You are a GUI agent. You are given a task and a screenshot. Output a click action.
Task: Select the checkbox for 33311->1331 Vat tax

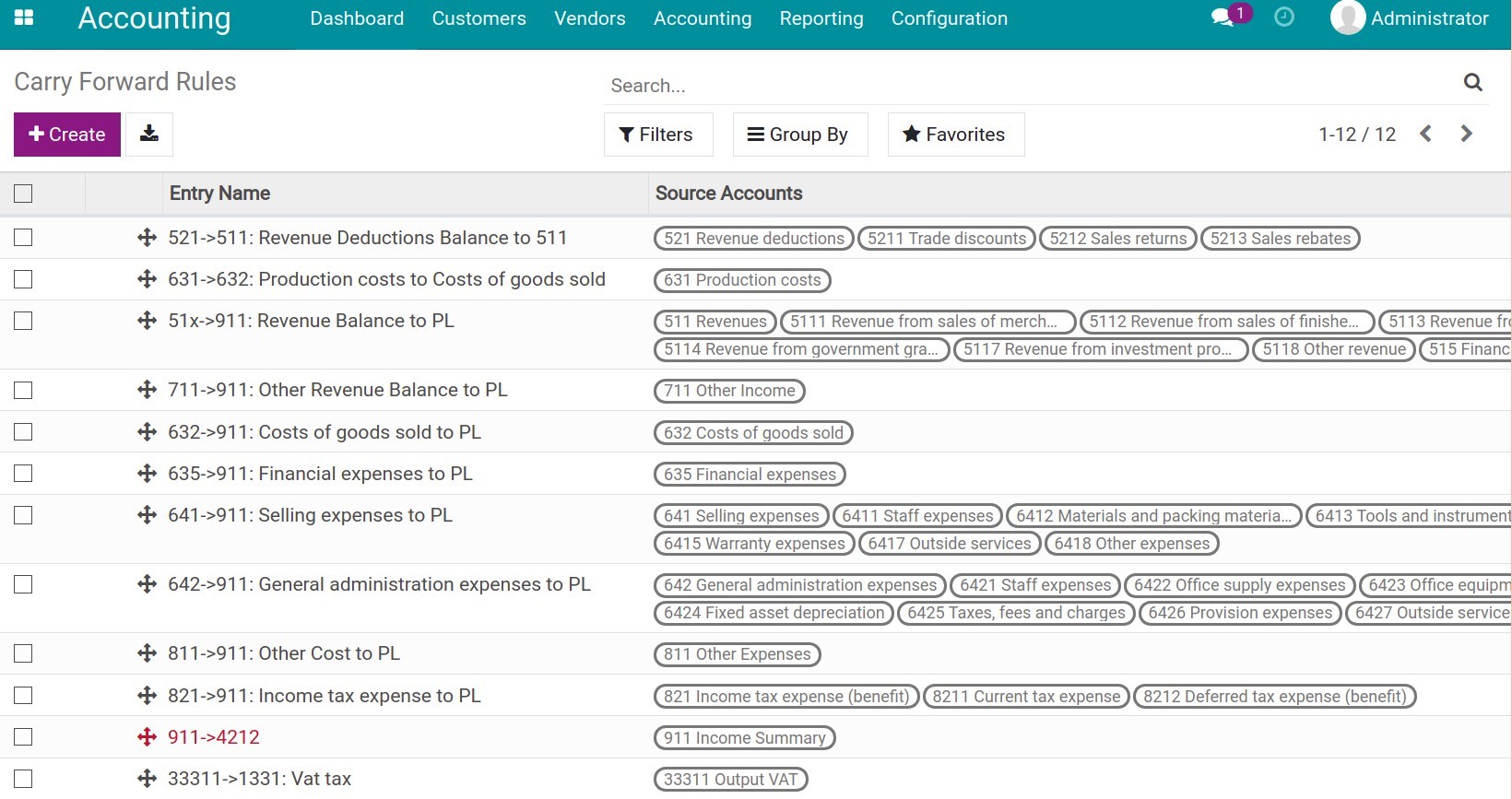click(x=23, y=779)
